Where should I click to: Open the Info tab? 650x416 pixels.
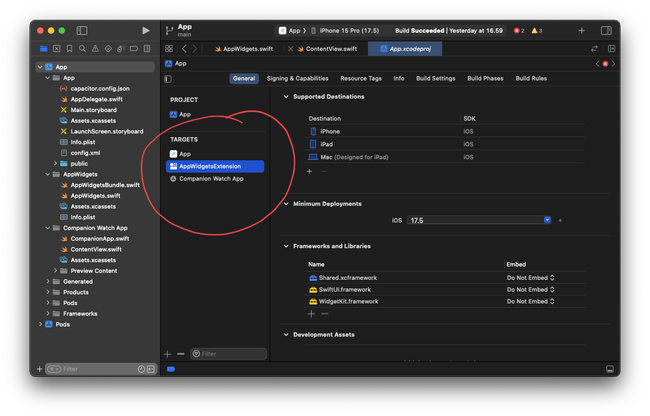pyautogui.click(x=399, y=78)
